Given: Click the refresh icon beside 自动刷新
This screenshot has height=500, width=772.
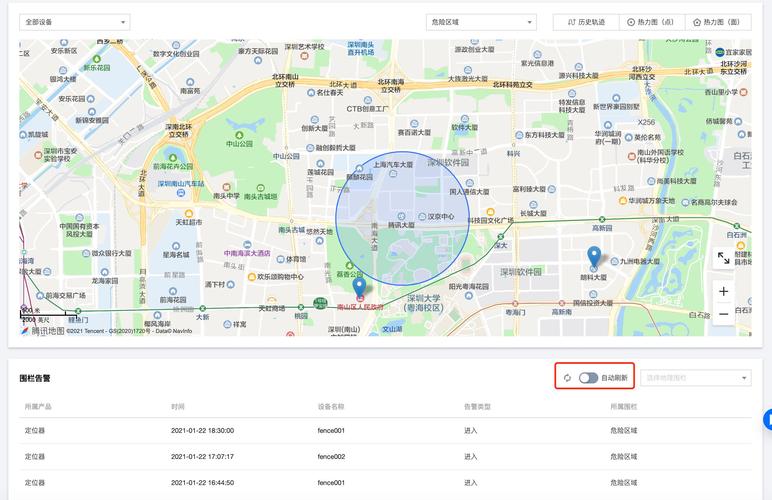Looking at the screenshot, I should coord(567,378).
